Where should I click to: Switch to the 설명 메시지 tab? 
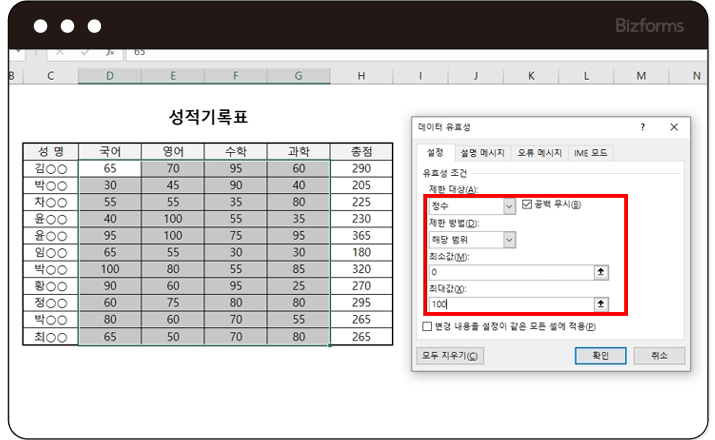click(x=482, y=153)
